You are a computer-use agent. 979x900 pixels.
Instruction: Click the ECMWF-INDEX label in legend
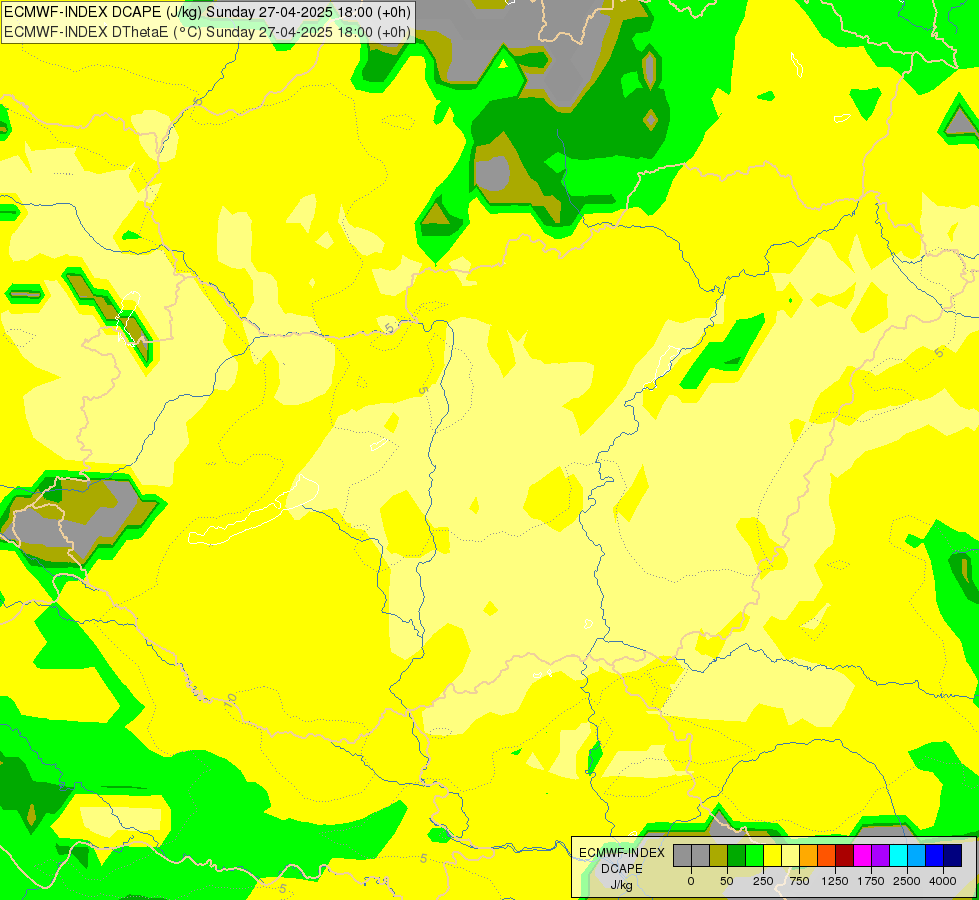[x=622, y=853]
